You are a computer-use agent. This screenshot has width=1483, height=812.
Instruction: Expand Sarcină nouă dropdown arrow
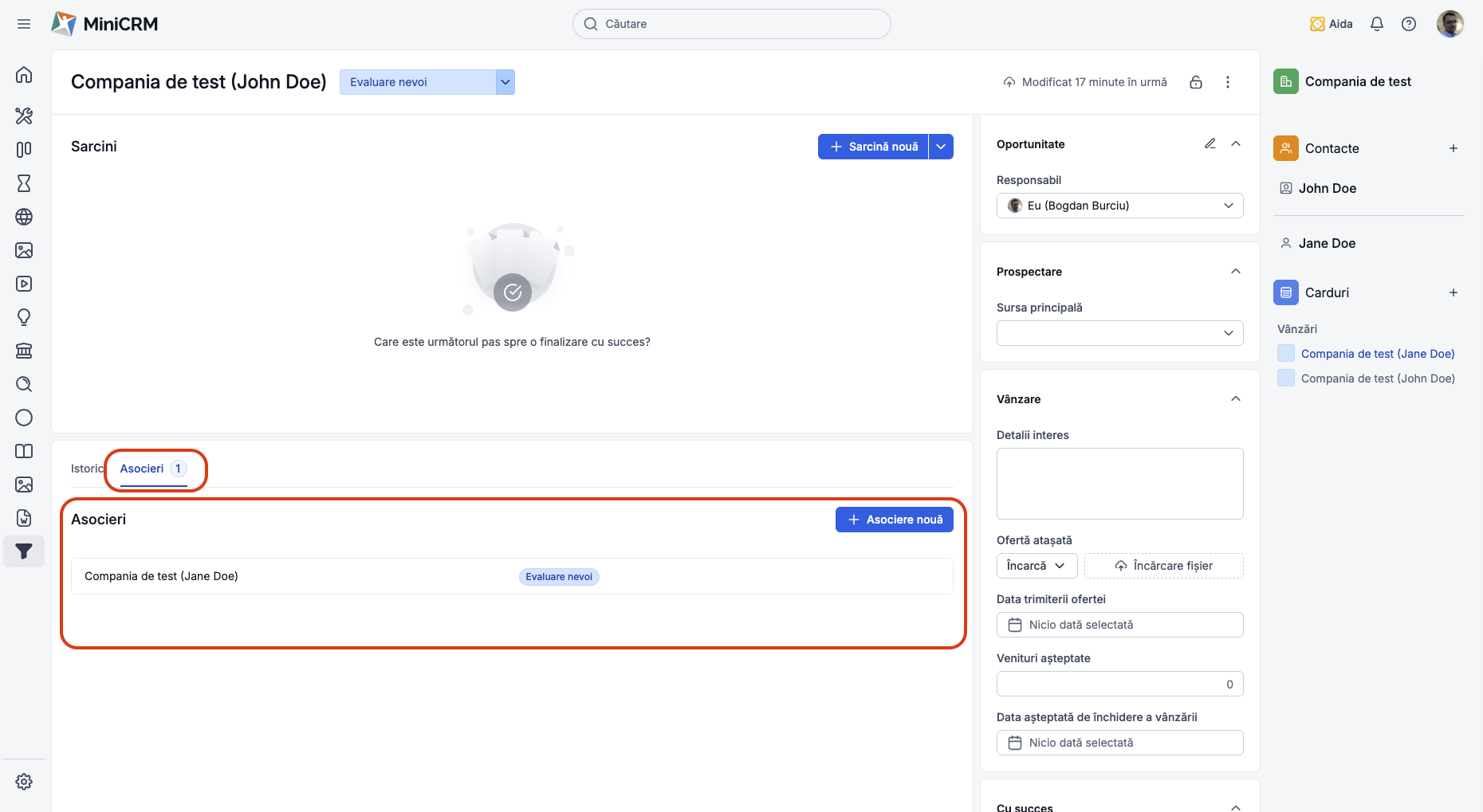click(x=942, y=147)
